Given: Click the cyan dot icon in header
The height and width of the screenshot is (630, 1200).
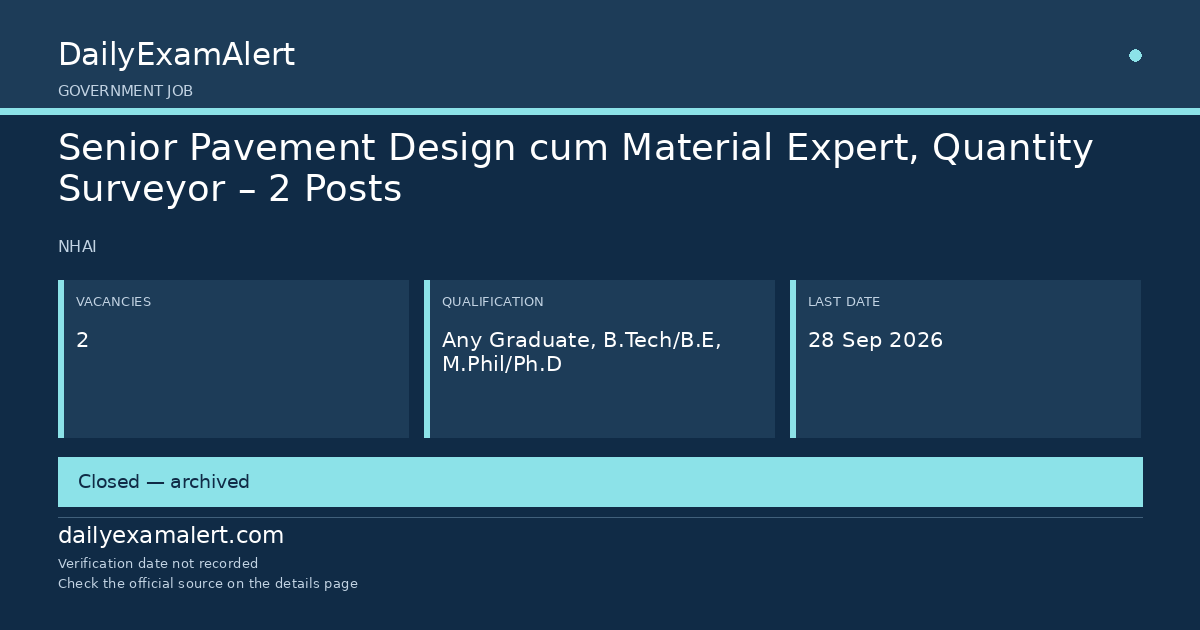Looking at the screenshot, I should point(1135,56).
